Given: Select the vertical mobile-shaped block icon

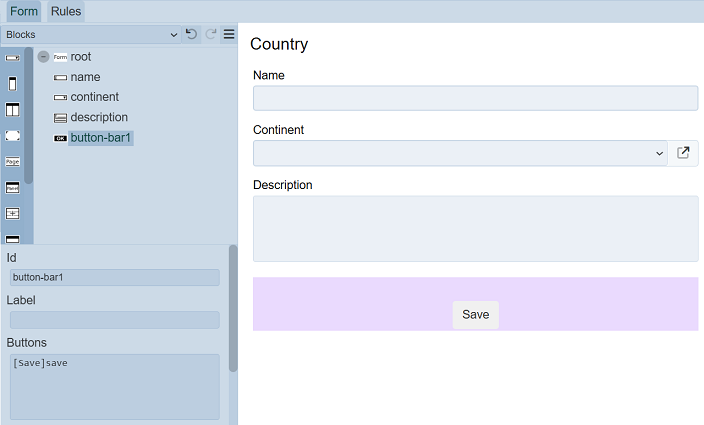Looking at the screenshot, I should [x=13, y=84].
